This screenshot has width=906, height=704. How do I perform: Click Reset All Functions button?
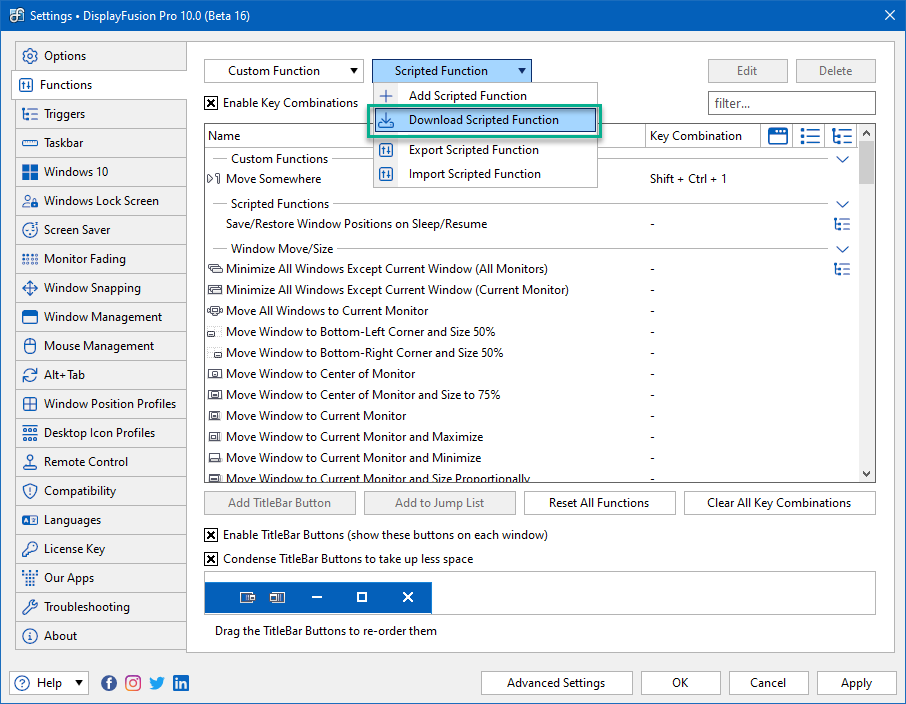click(x=599, y=503)
